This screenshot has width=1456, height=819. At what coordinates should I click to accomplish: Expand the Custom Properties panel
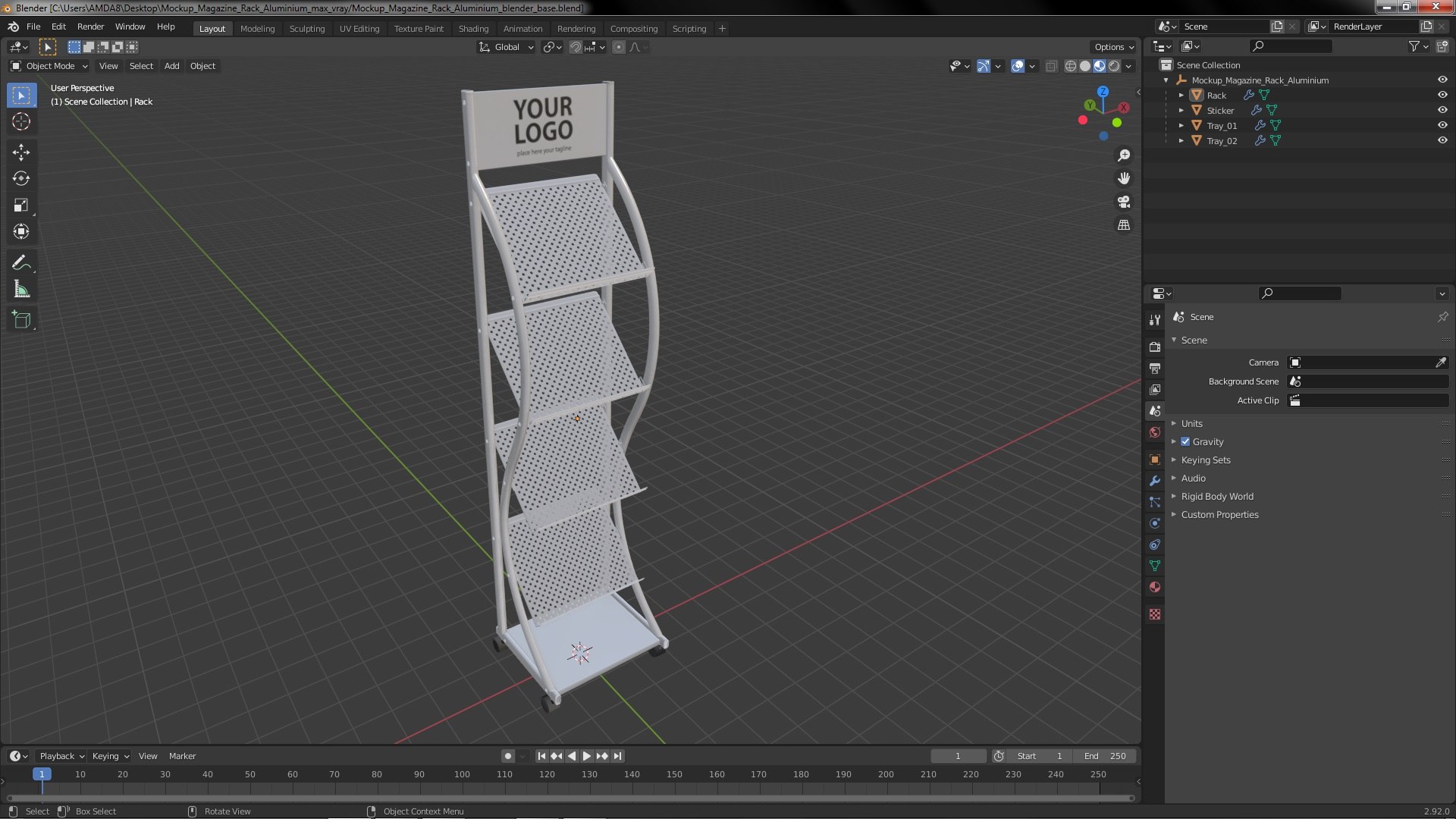pyautogui.click(x=1219, y=514)
